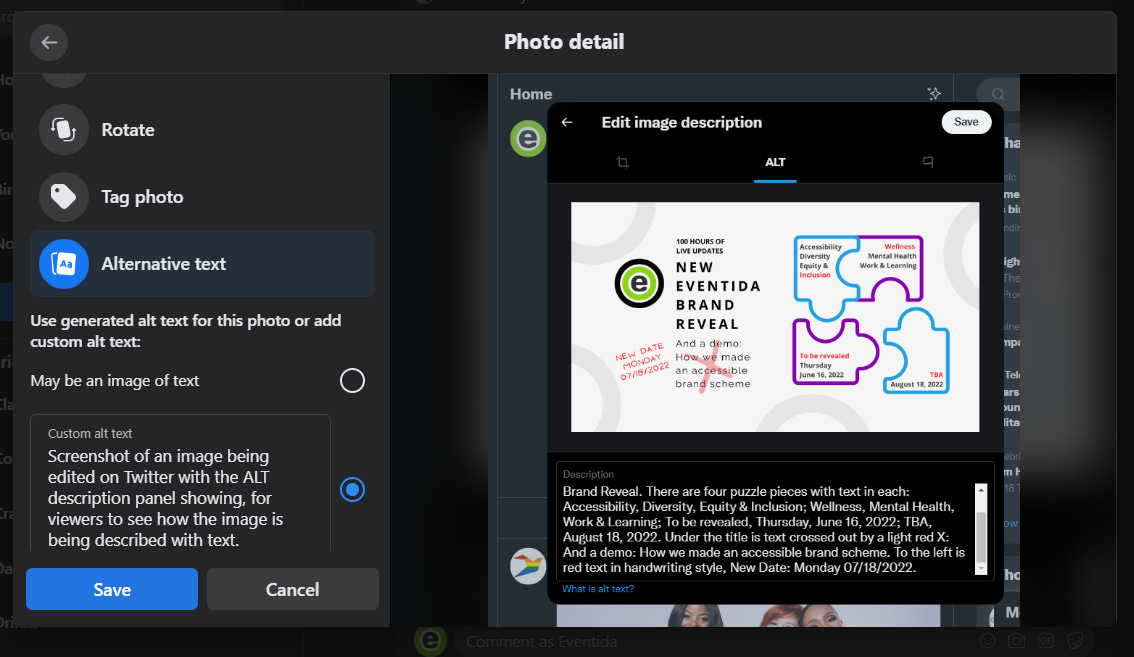Screen dimensions: 1134x657
Task: Open the tag/flag tab icon in dialog
Action: pos(928,162)
